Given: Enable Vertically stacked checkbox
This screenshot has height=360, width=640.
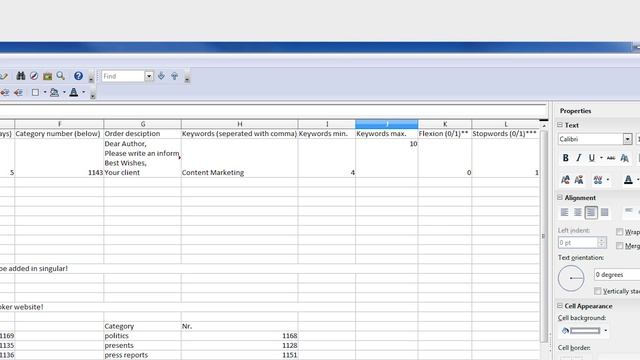Looking at the screenshot, I should pyautogui.click(x=598, y=291).
